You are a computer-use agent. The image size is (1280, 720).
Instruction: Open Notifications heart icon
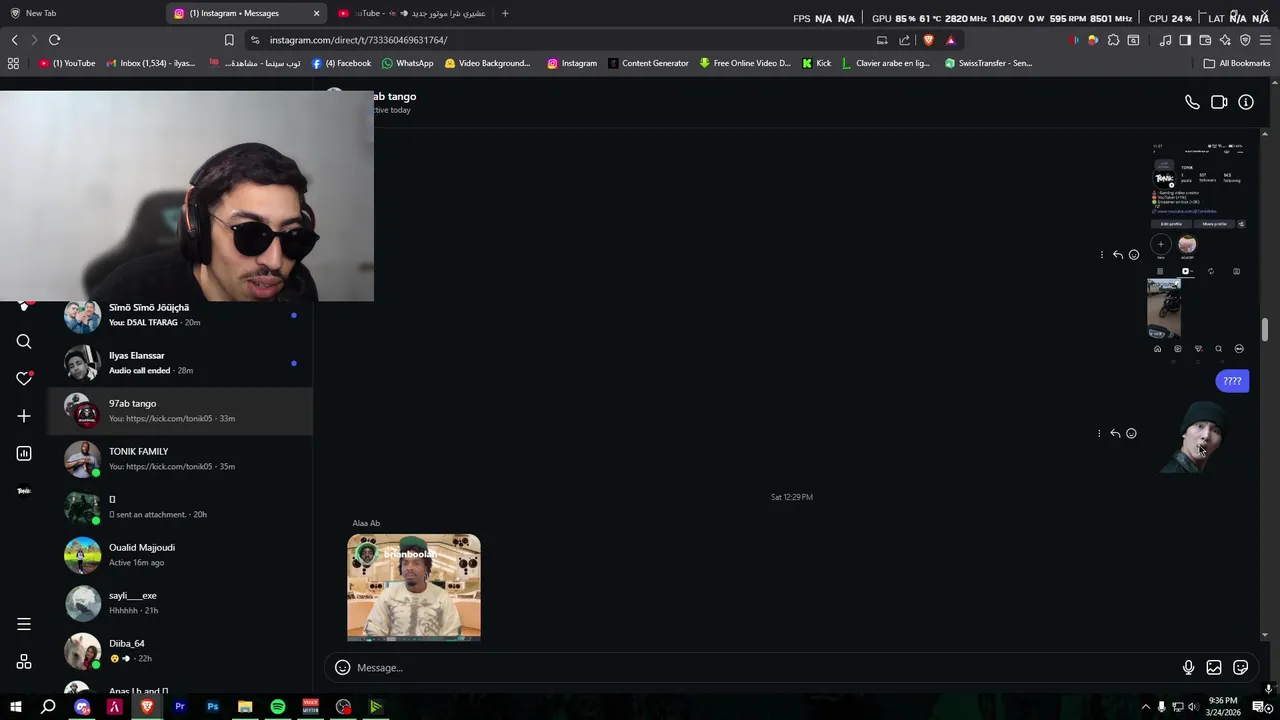24,379
